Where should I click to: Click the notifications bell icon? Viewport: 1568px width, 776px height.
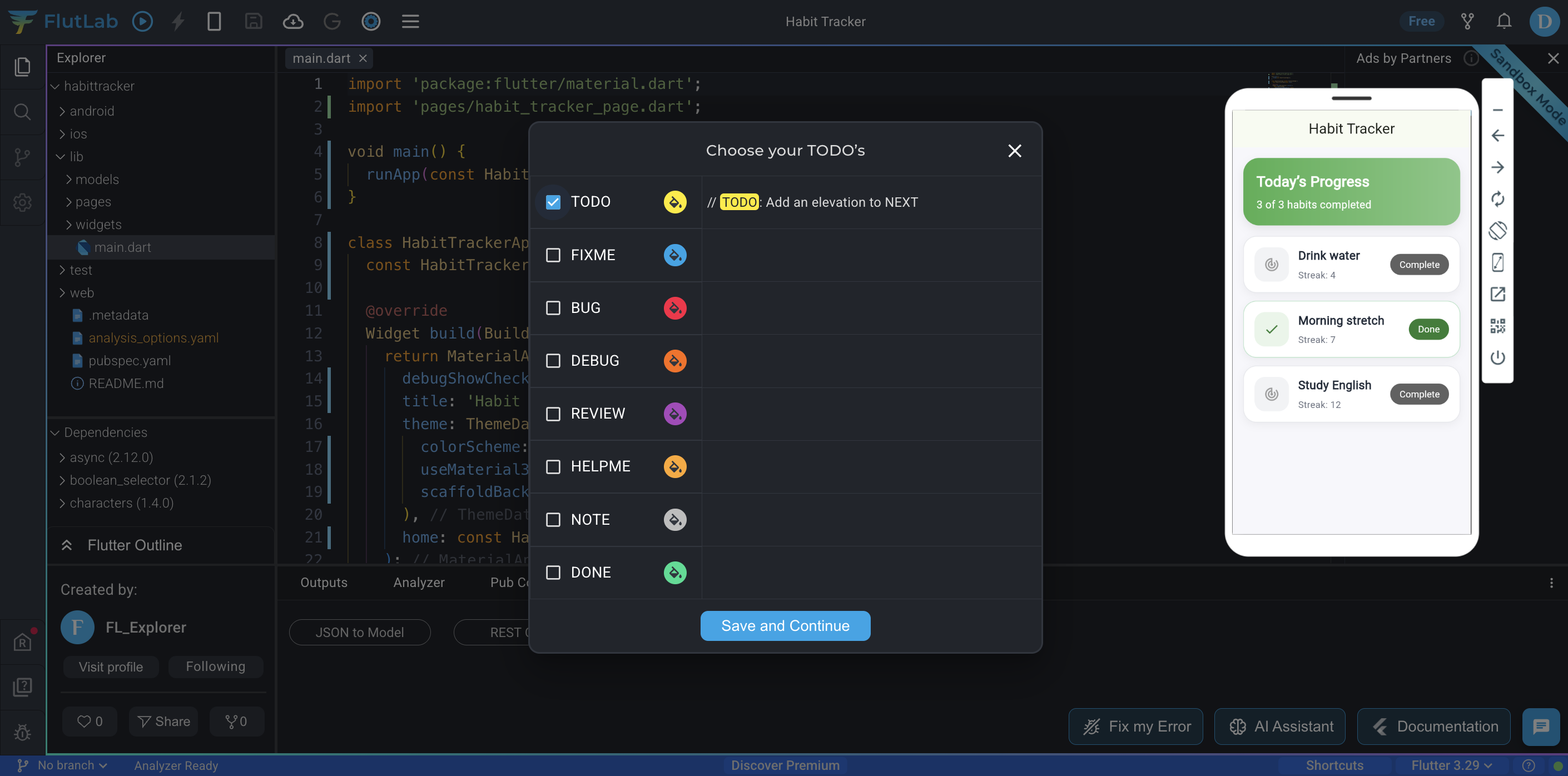[1504, 21]
